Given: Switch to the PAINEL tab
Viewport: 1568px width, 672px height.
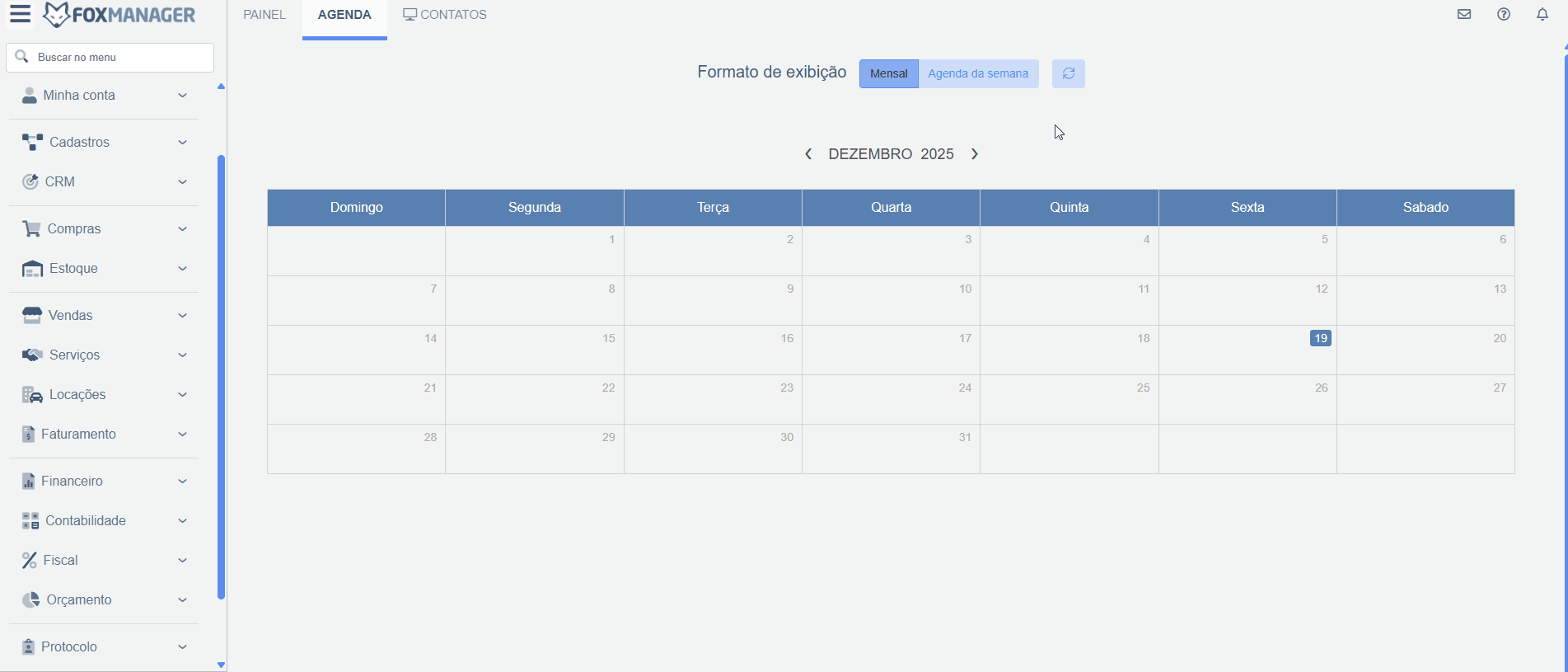Looking at the screenshot, I should click(x=264, y=15).
